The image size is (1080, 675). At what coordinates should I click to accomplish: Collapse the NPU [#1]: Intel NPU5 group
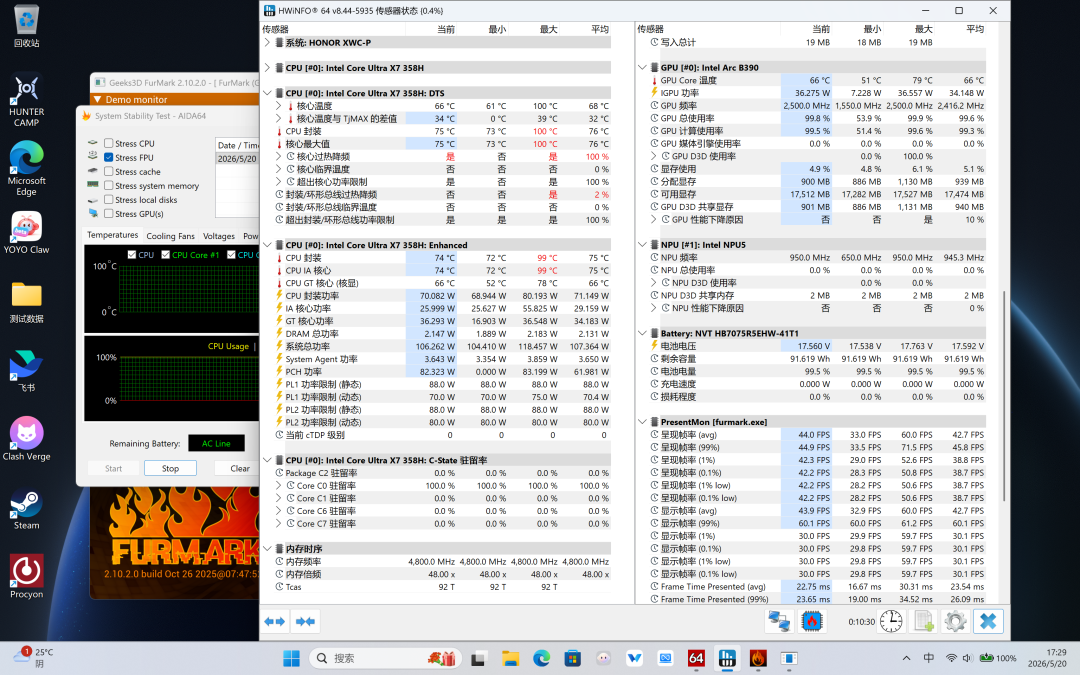643,245
